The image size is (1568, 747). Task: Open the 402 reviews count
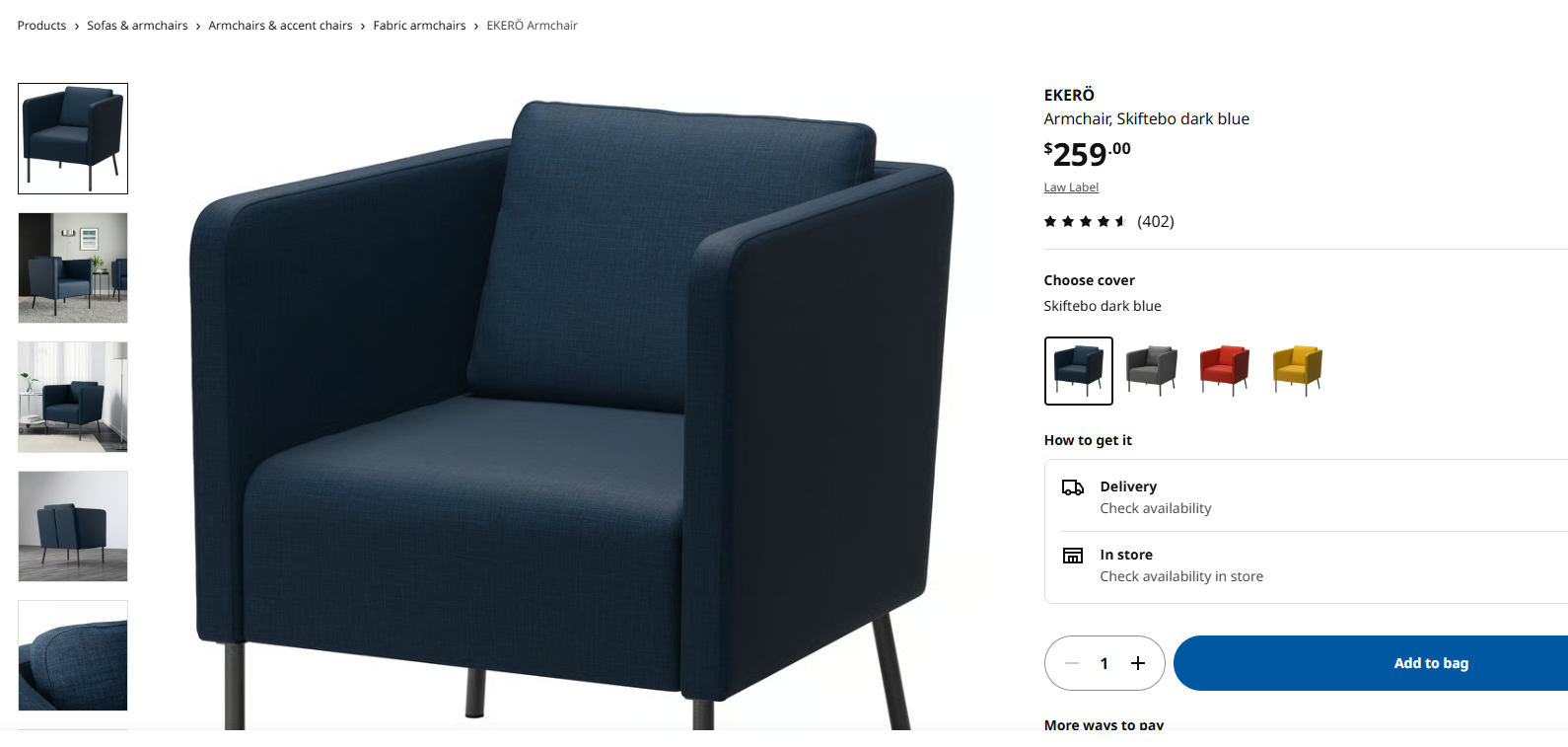[x=1156, y=221]
